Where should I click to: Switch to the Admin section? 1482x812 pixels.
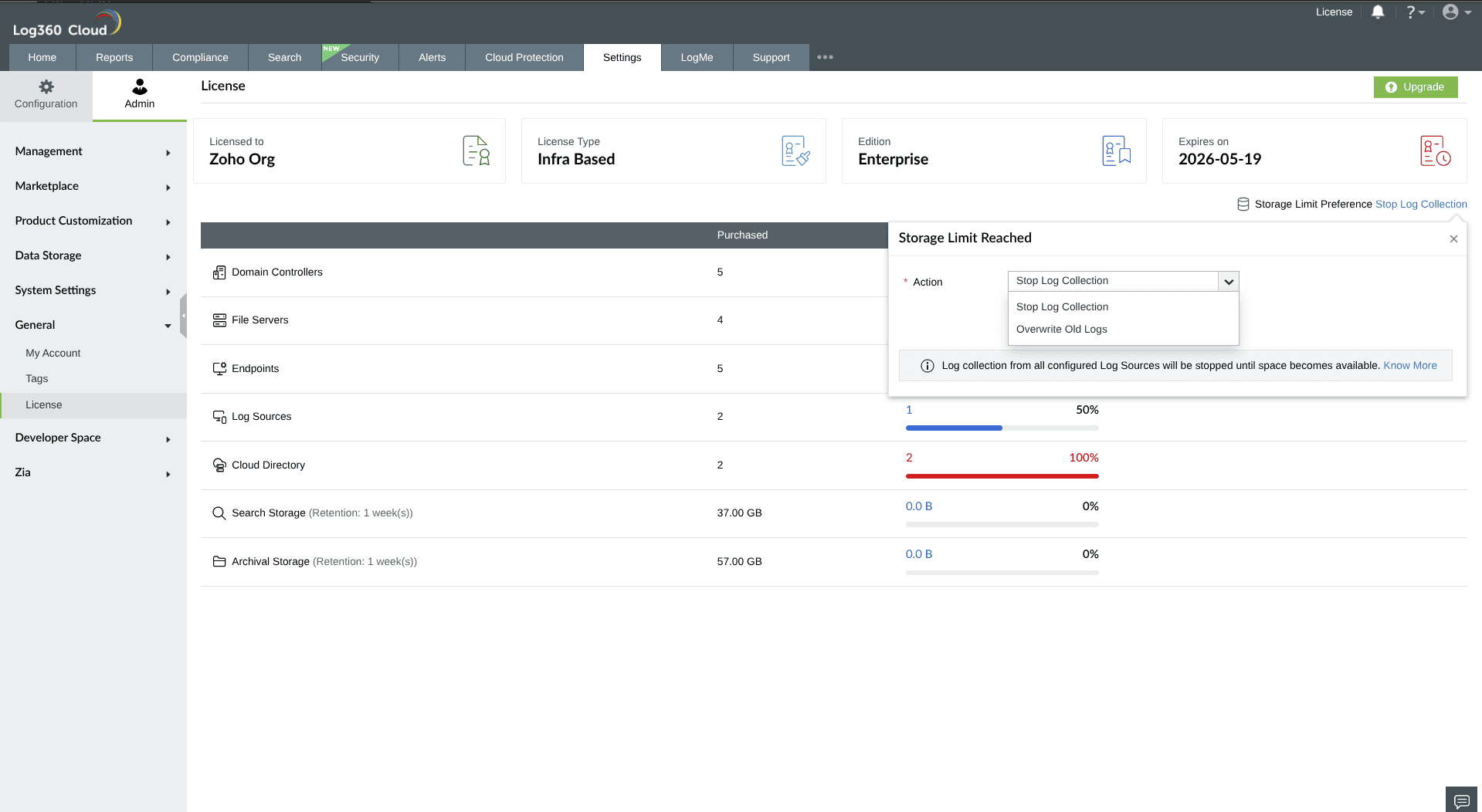(140, 95)
